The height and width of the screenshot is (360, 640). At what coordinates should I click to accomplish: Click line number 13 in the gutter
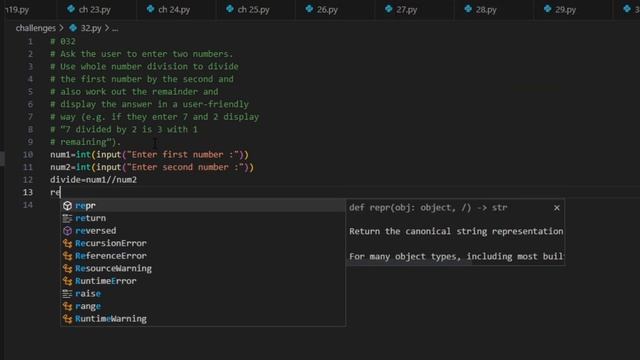(x=28, y=192)
